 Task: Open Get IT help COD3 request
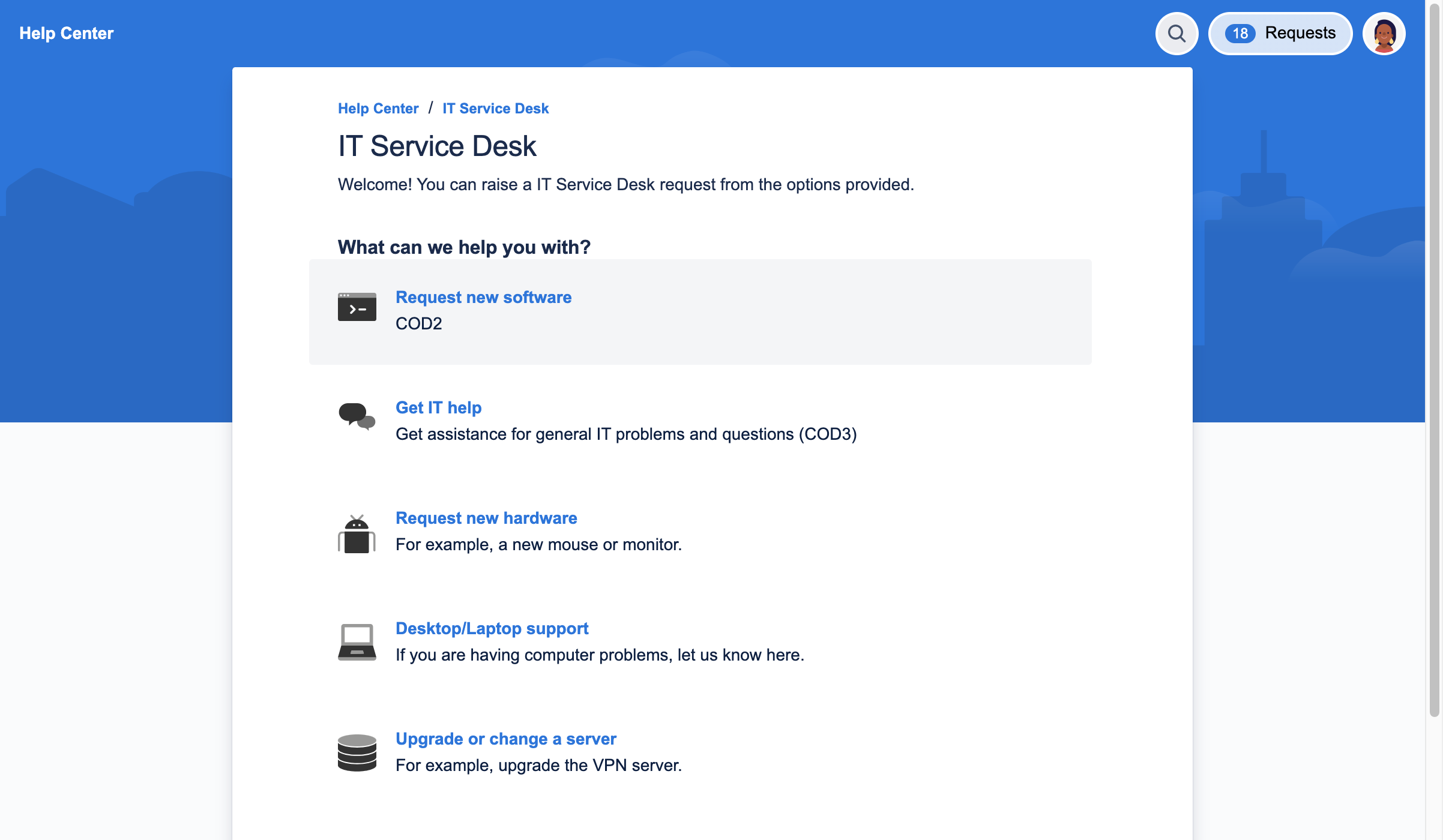click(x=438, y=407)
